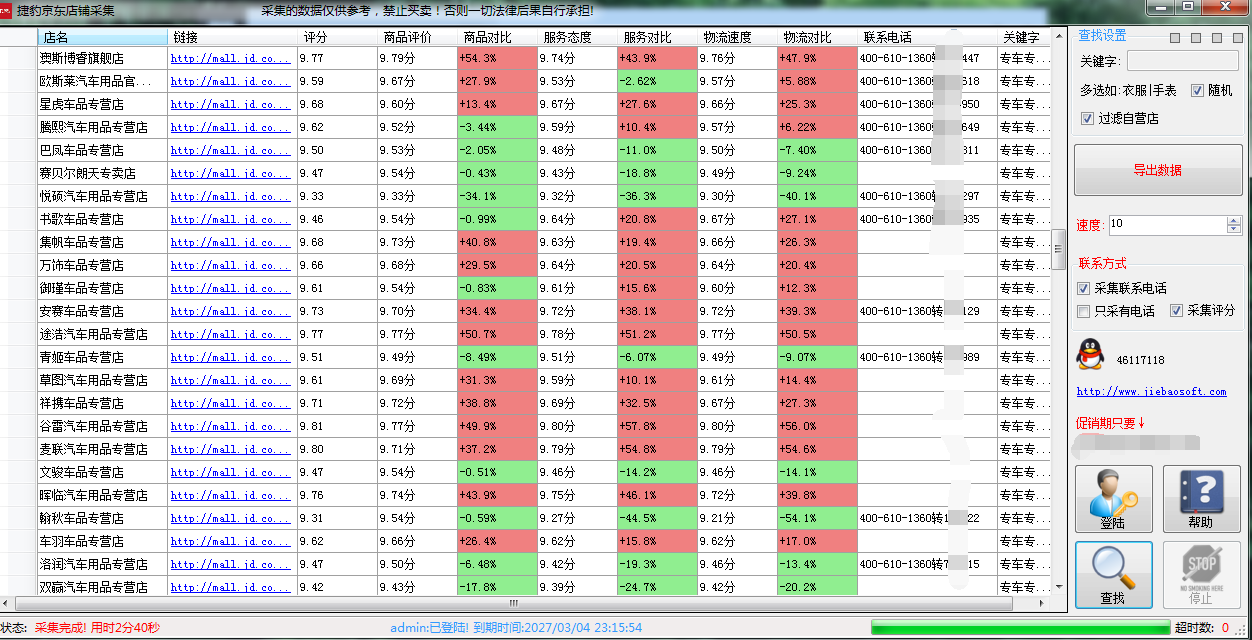Increase 速度 value with up arrow
Image resolution: width=1252 pixels, height=640 pixels.
[1234, 219]
